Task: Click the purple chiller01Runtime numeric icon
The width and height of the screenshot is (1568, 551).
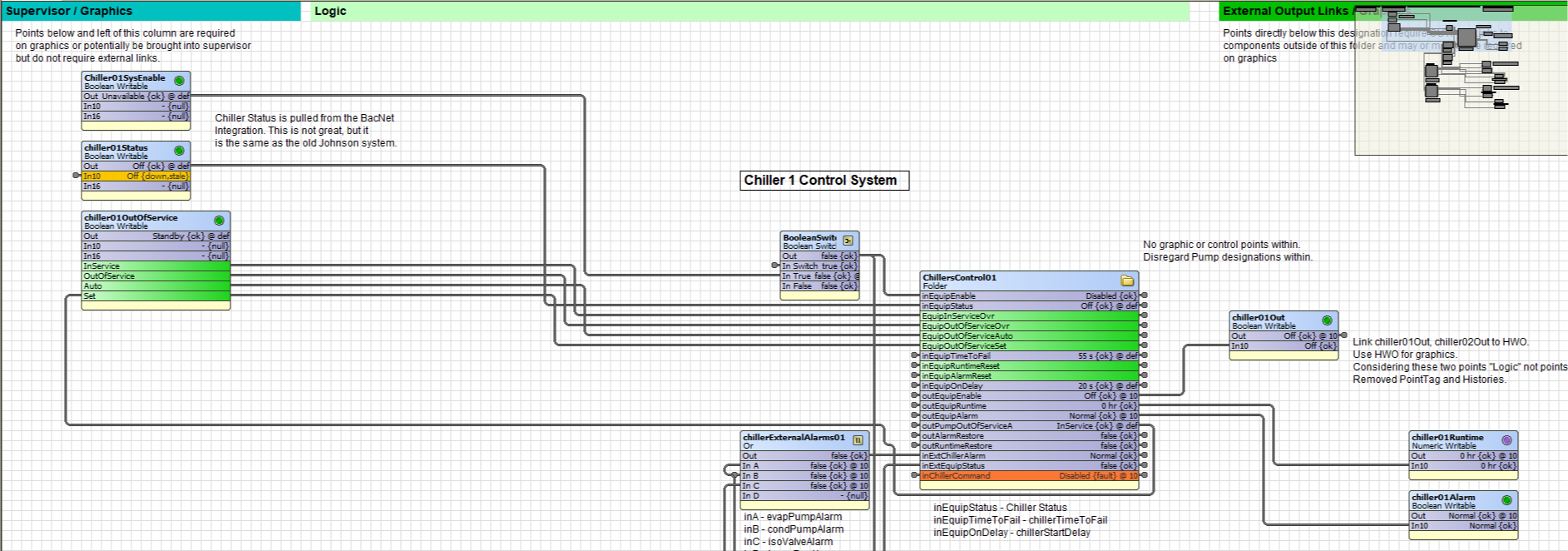Action: (x=1506, y=440)
